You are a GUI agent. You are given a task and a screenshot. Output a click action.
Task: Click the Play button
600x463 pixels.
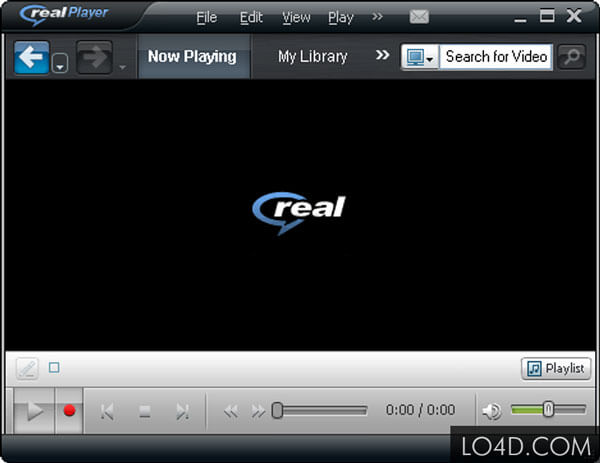coord(34,411)
